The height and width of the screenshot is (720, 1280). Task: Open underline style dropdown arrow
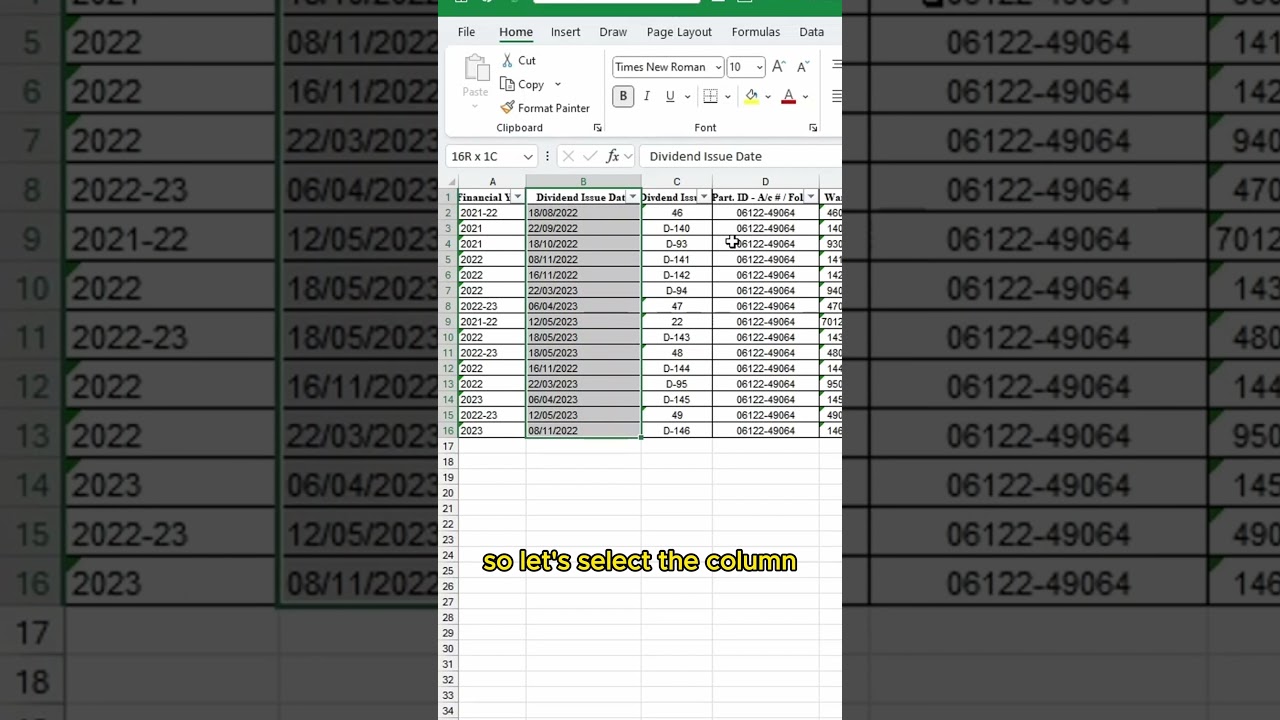point(687,97)
